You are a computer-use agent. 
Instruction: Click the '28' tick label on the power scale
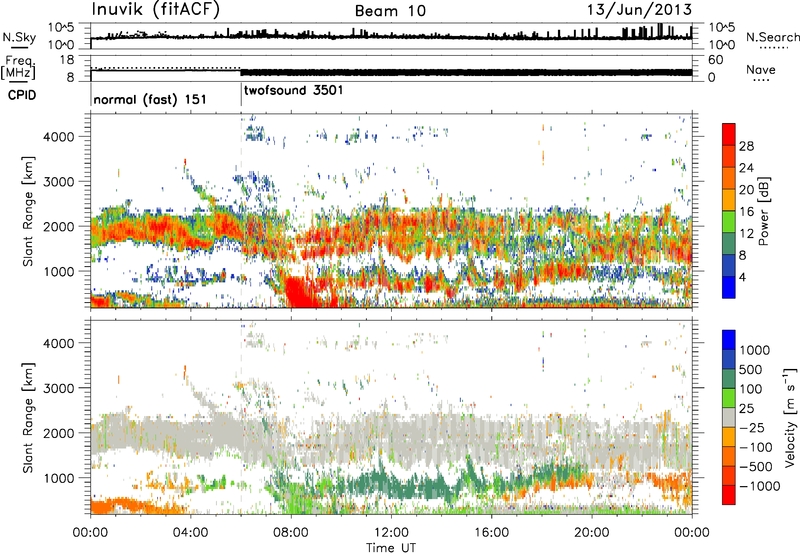coord(746,146)
